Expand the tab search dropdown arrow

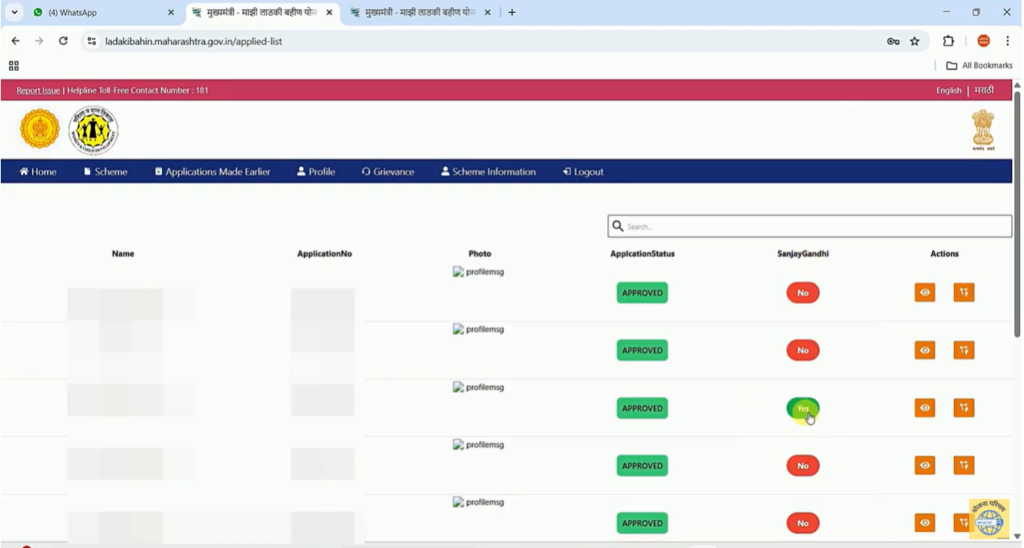point(14,13)
